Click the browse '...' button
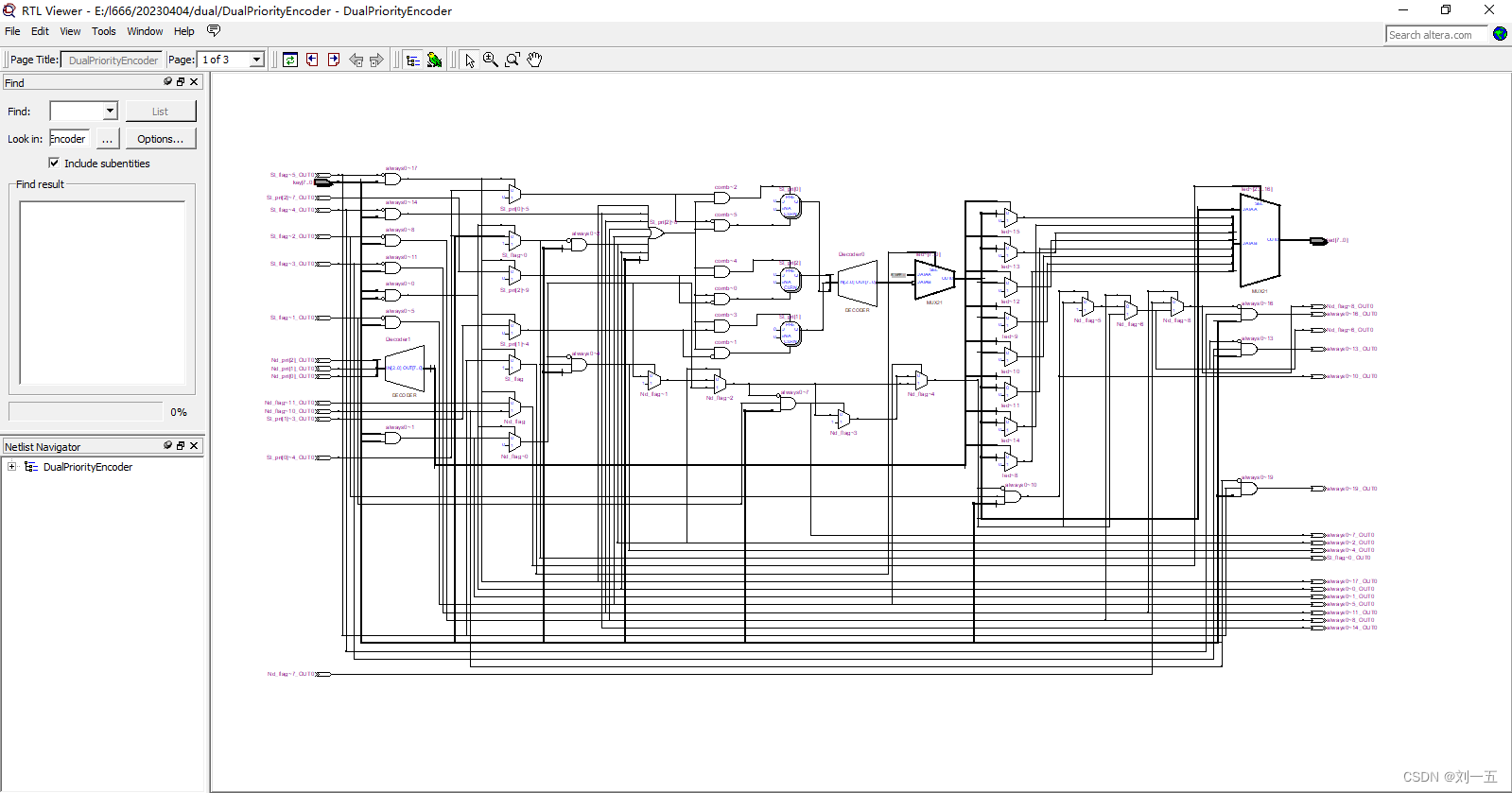Image resolution: width=1512 pixels, height=793 pixels. [108, 139]
